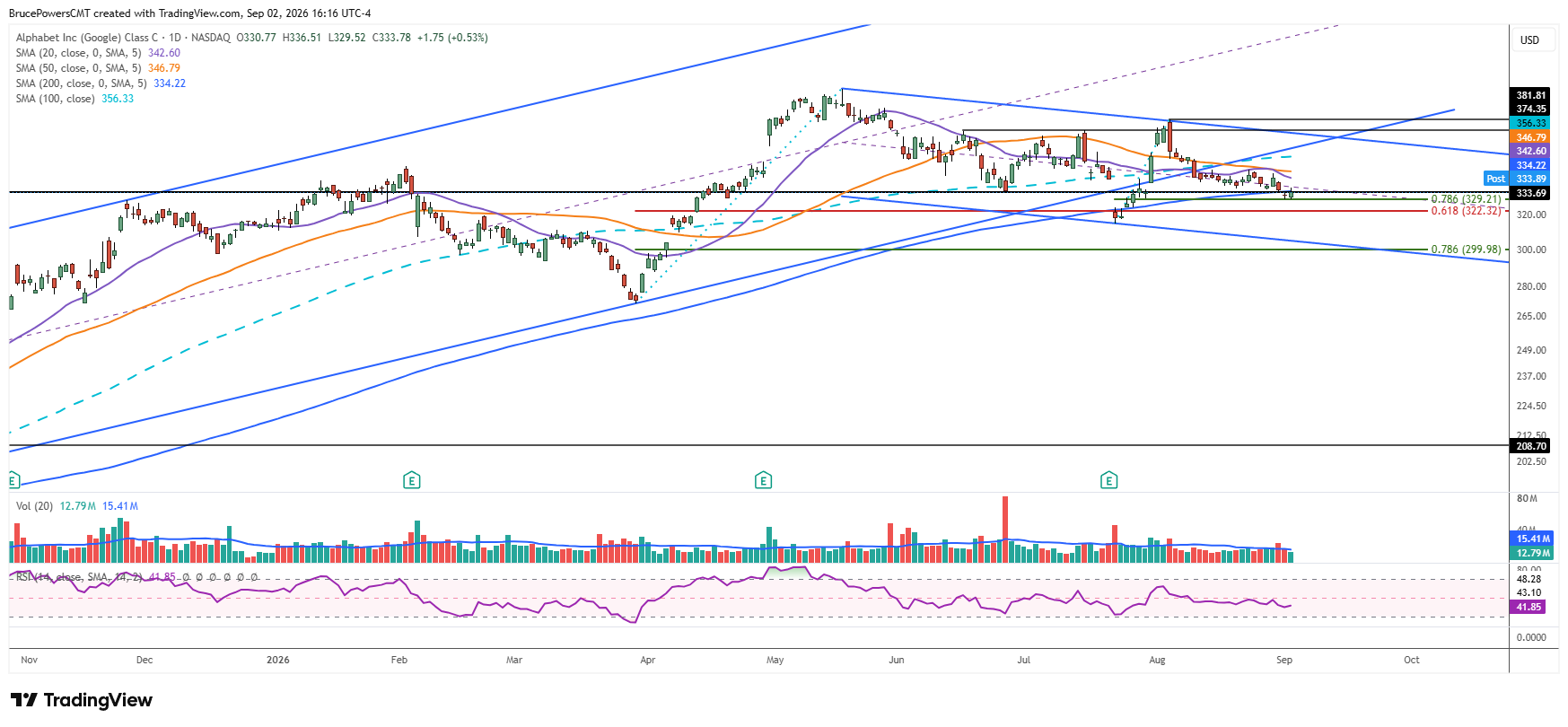Click the Sep label on the time axis
This screenshot has height=727, width=1568.
tap(1284, 660)
